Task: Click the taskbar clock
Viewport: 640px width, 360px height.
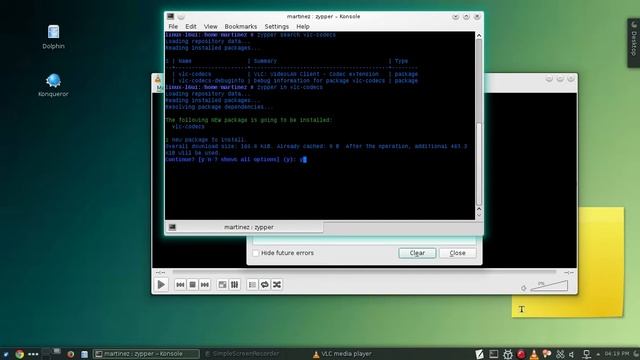Action: (617, 353)
